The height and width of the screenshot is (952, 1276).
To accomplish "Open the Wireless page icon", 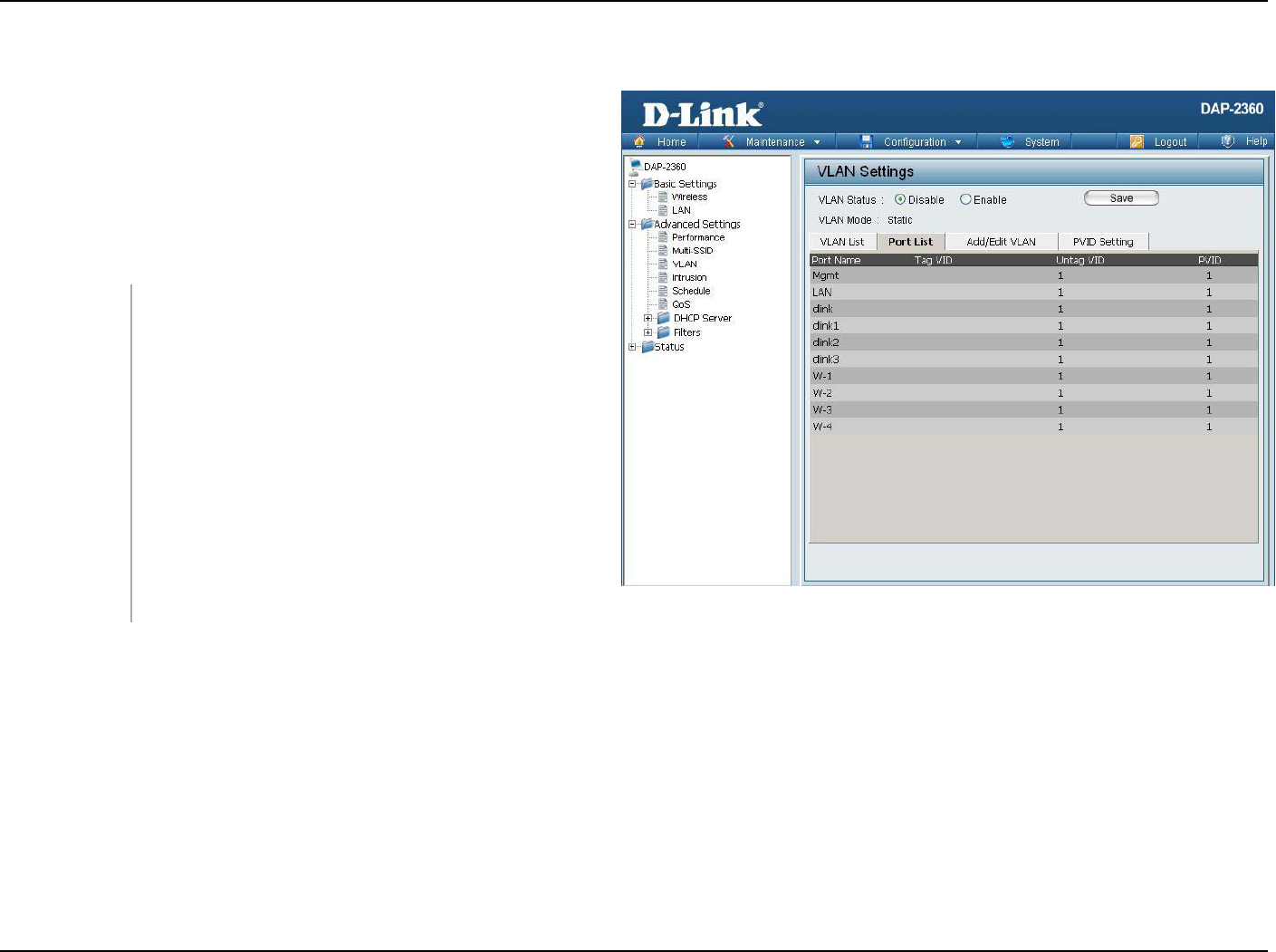I will (663, 197).
